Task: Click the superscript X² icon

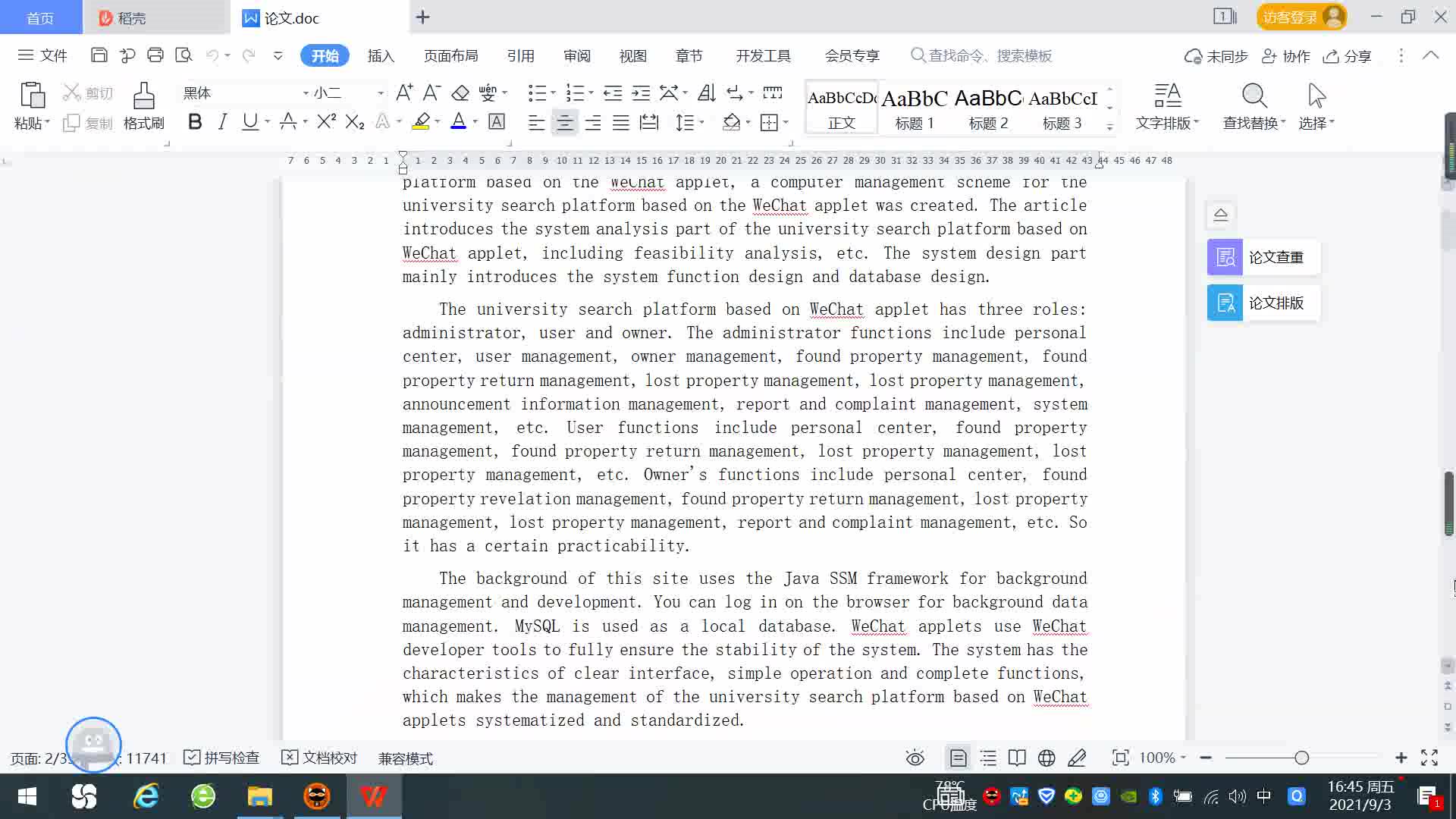Action: coord(326,122)
